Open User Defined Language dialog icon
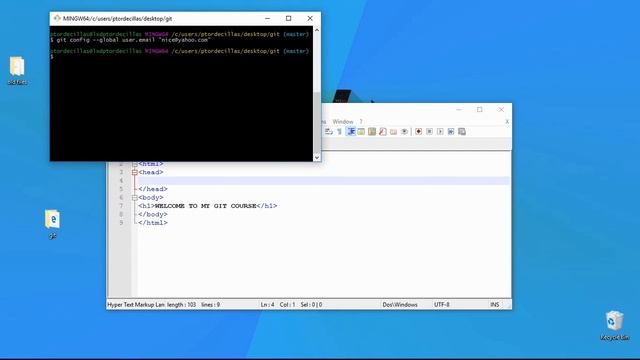 point(361,131)
